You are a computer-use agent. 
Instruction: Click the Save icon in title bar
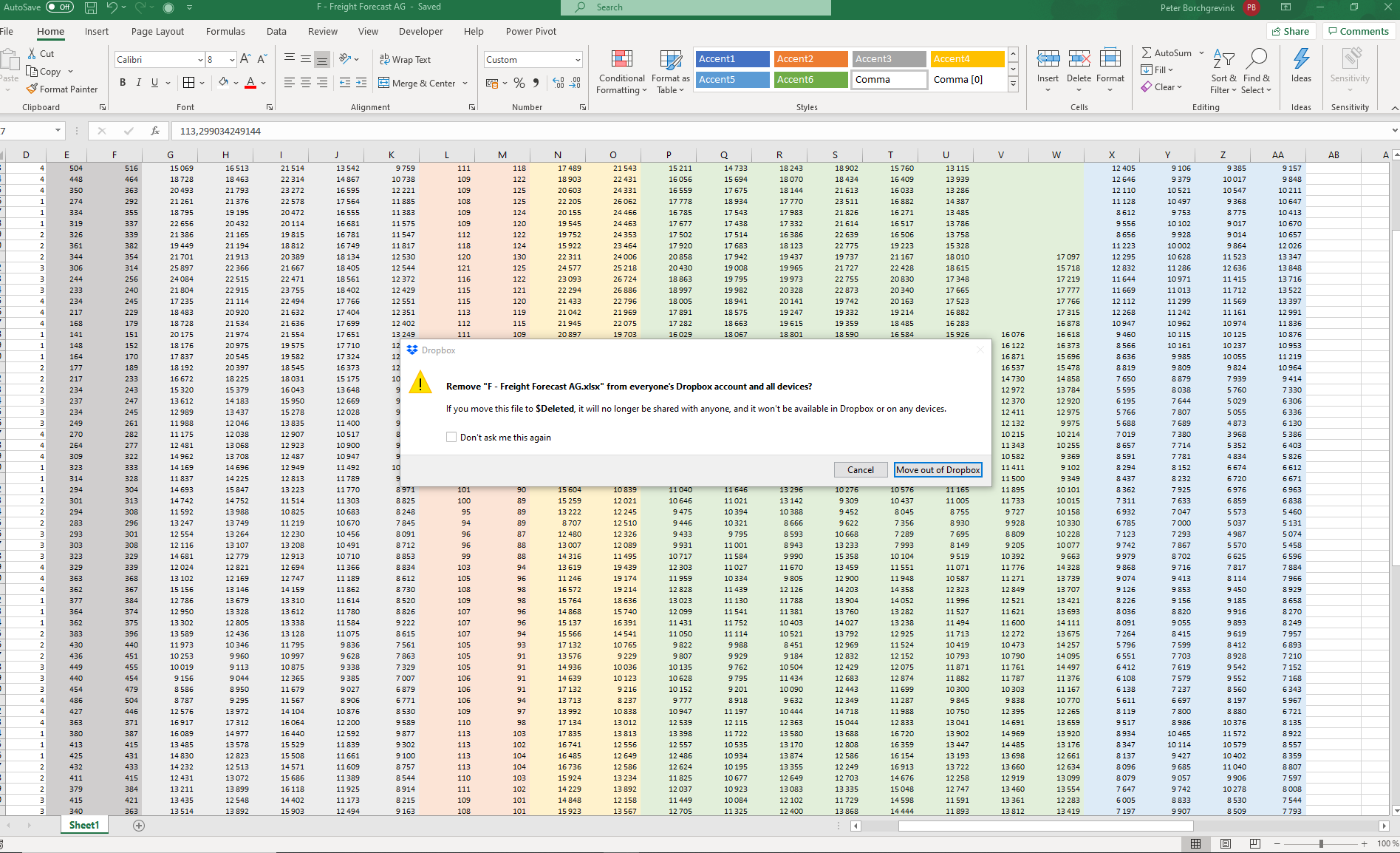(x=90, y=8)
